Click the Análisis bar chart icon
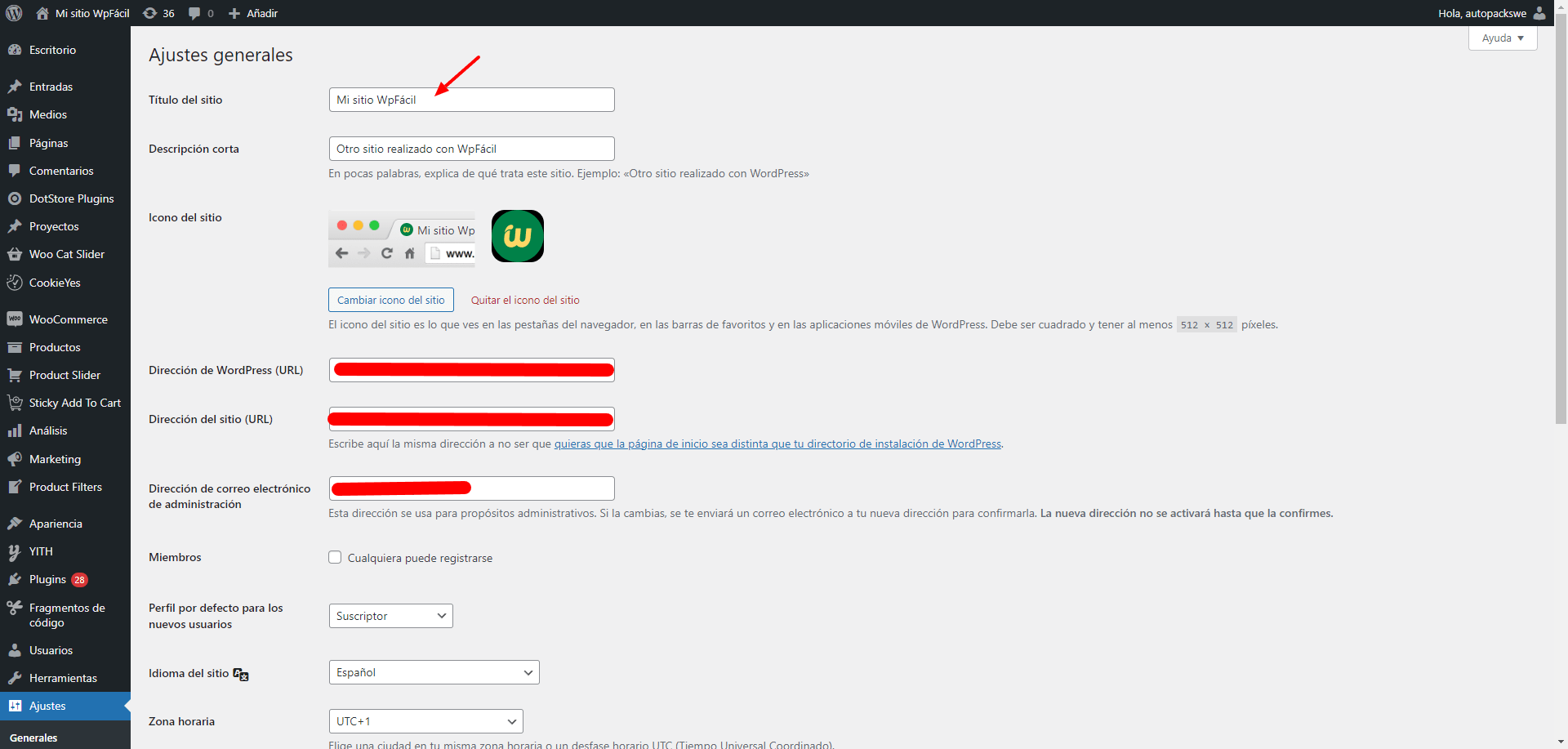The image size is (1568, 749). 15,430
